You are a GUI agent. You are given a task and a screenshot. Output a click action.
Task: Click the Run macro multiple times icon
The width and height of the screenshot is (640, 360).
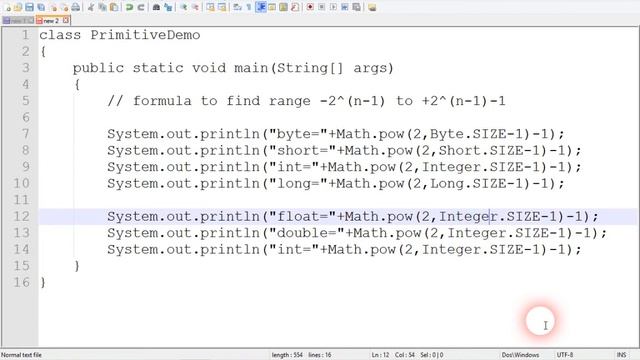point(345,7)
